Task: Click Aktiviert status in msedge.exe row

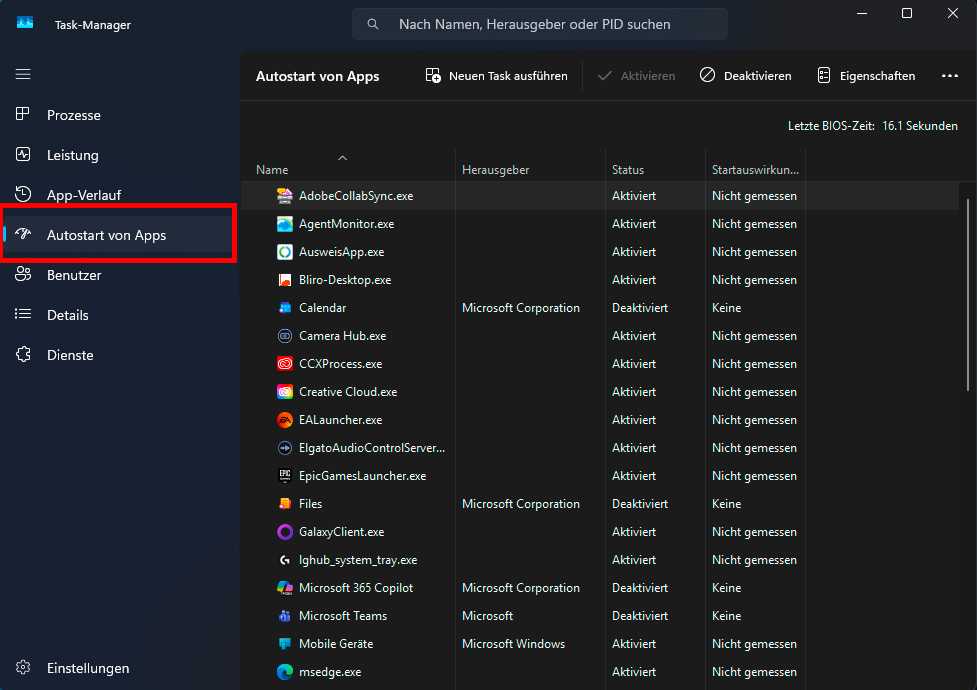Action: 634,672
